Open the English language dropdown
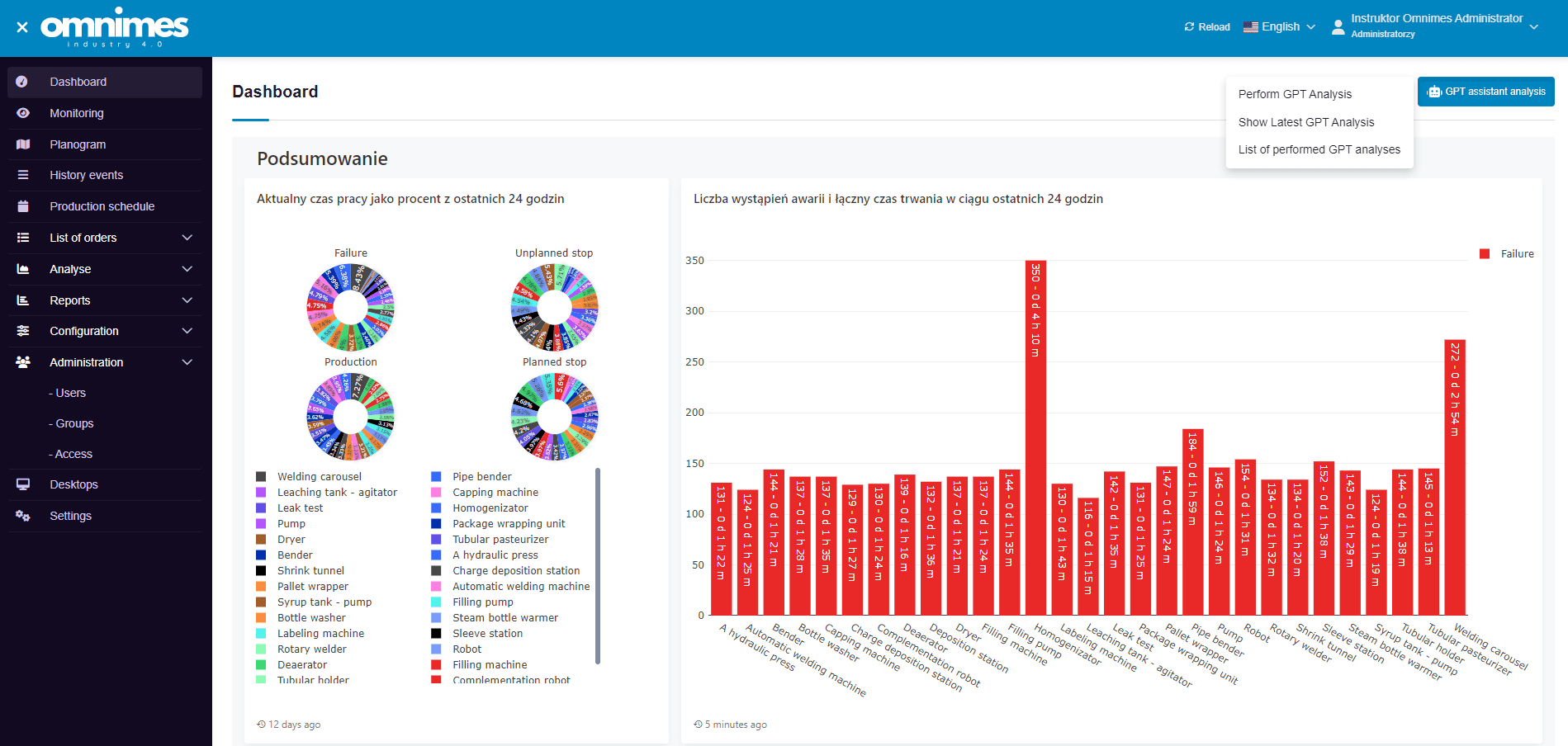The height and width of the screenshot is (746, 1568). pyautogui.click(x=1280, y=26)
